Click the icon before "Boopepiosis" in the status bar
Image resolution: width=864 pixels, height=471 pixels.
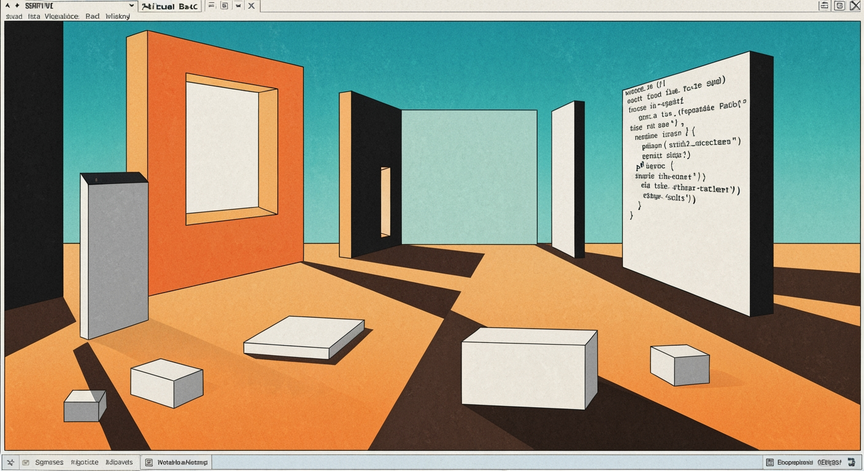click(x=770, y=462)
